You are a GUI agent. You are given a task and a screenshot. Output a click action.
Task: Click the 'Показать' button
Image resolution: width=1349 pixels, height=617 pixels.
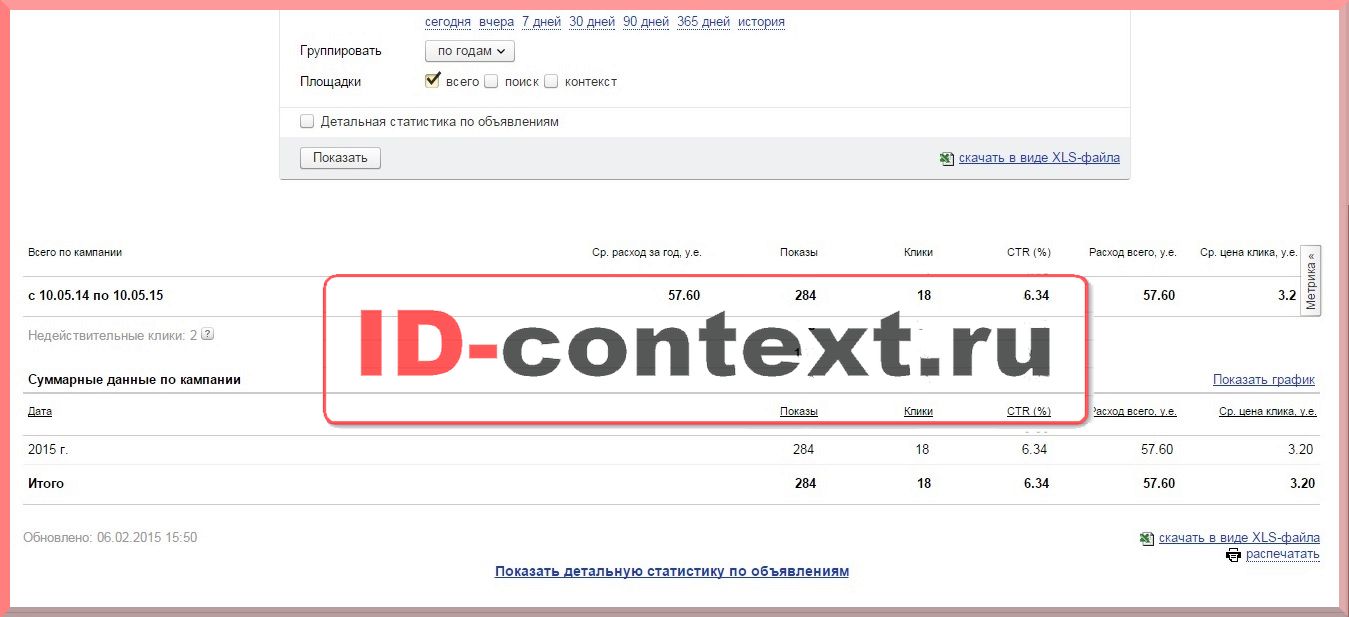pos(340,158)
